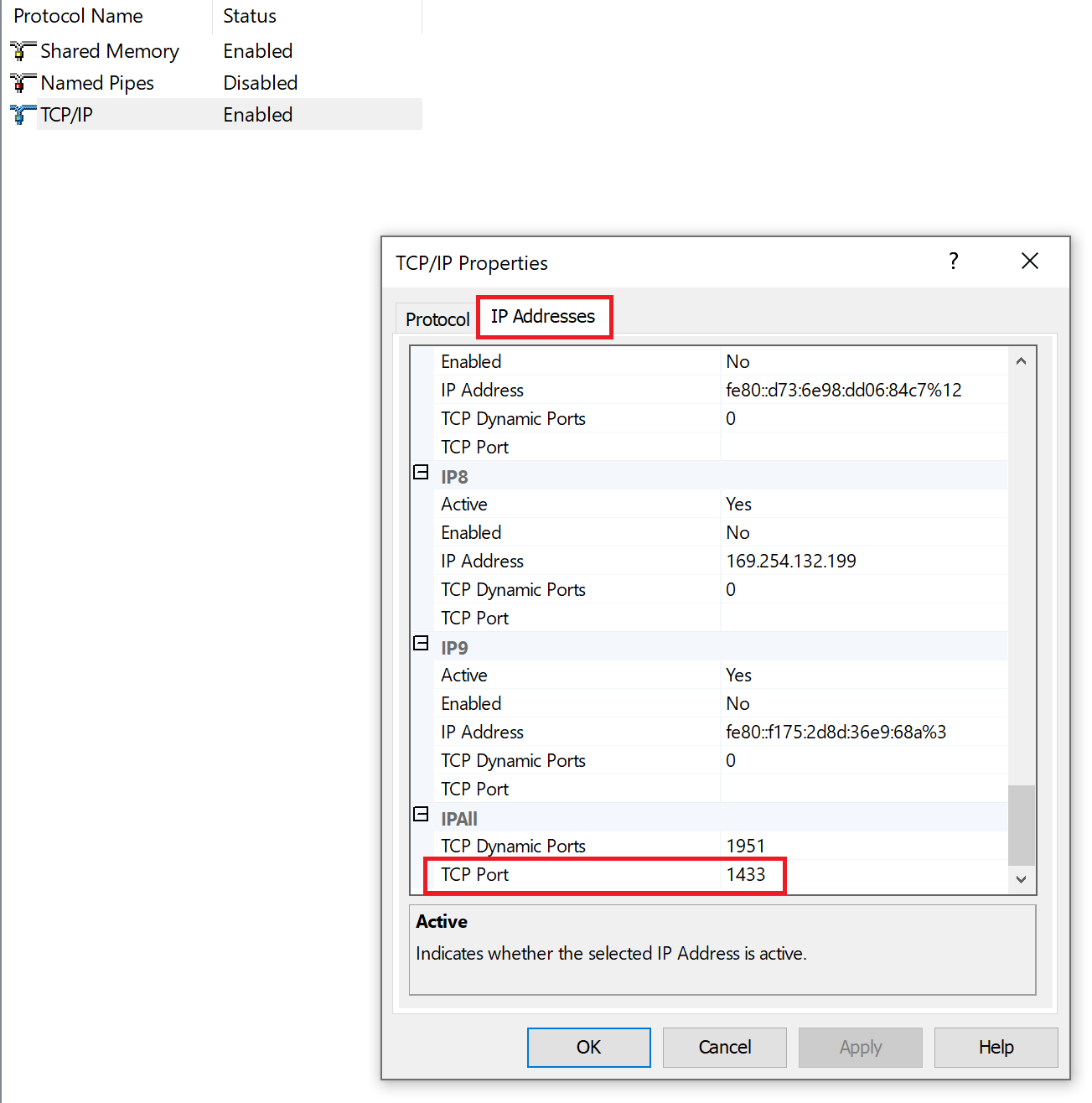Select the IP Addresses tab
Viewport: 1092px width, 1103px height.
[x=544, y=317]
